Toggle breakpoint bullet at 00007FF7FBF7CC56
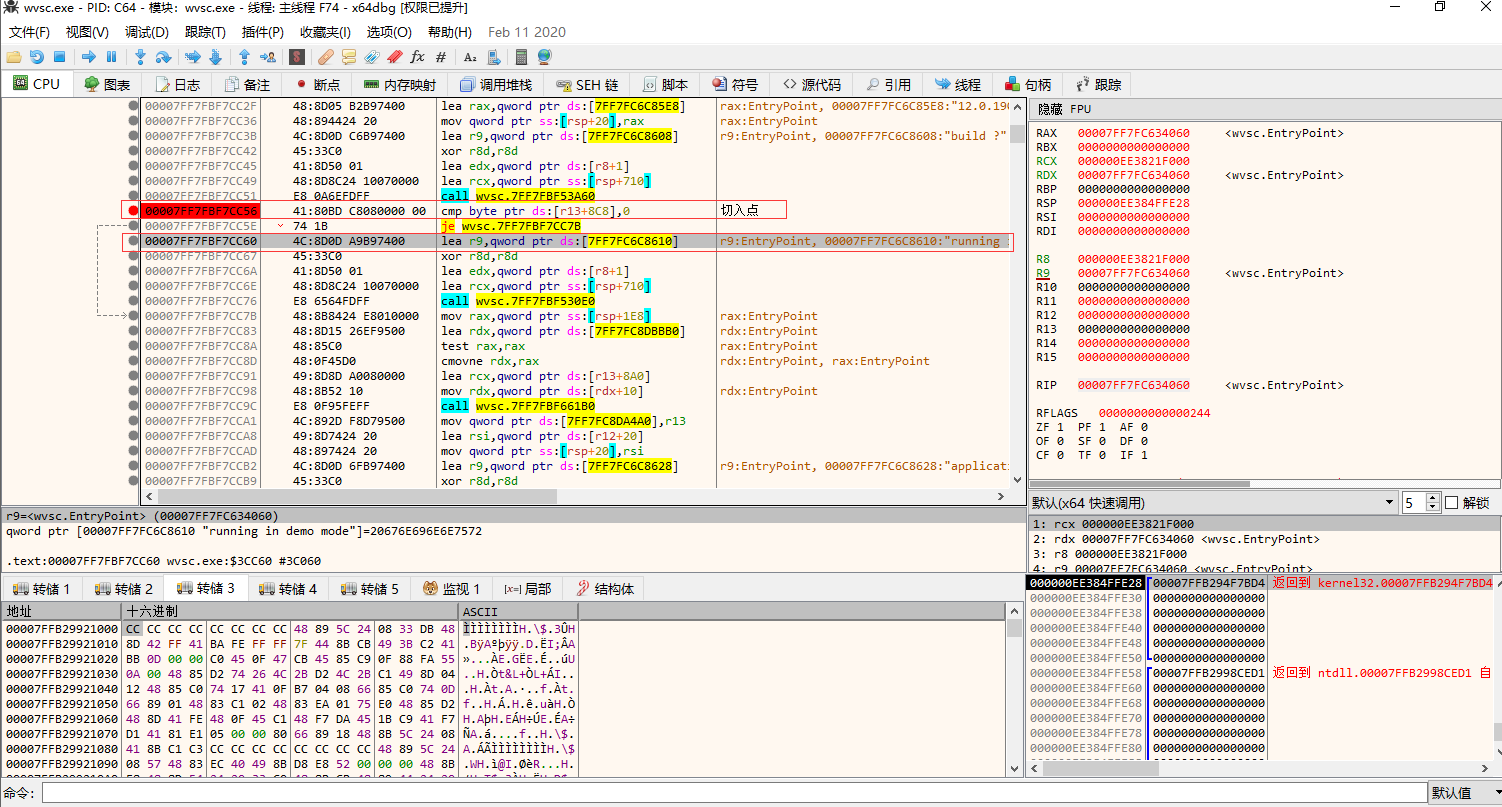 tap(133, 211)
